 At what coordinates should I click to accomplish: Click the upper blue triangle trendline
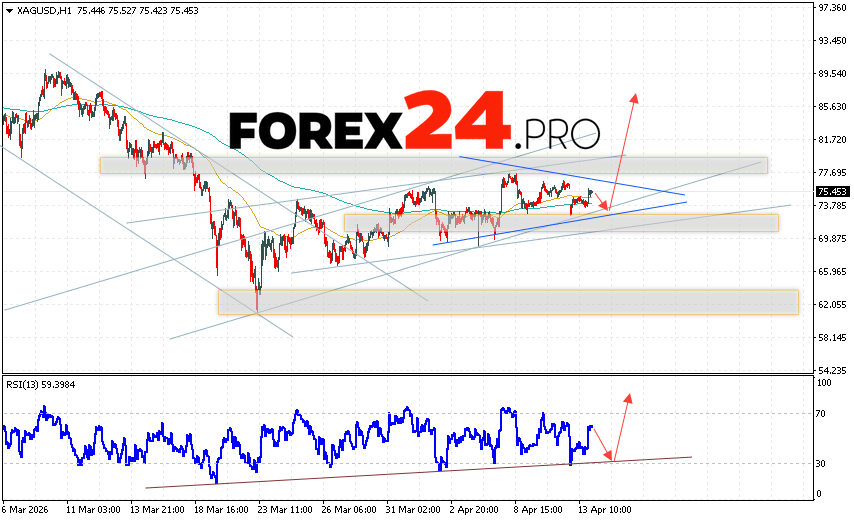570,175
